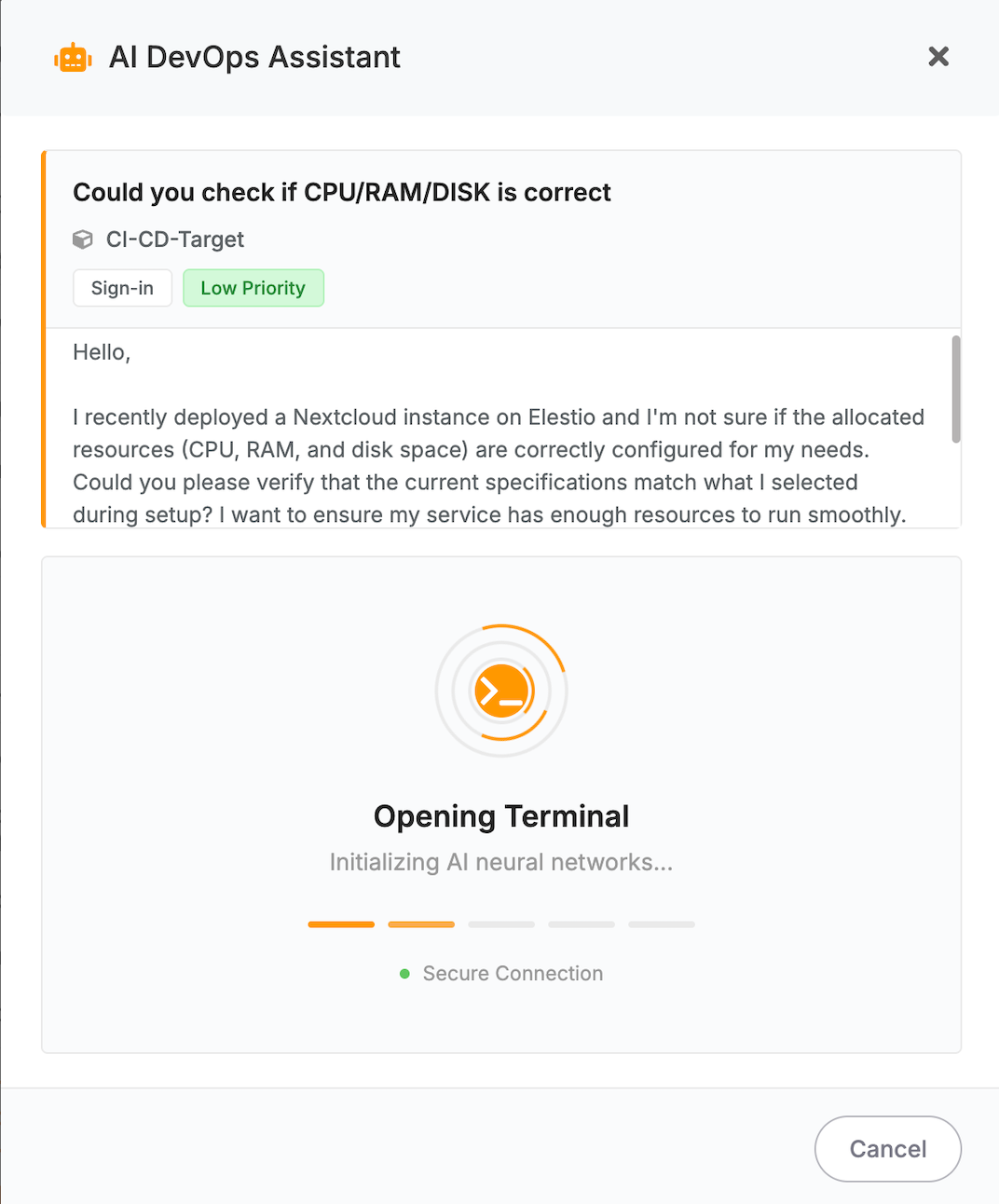Click the orange robot assistant icon
The image size is (999, 1204).
pyautogui.click(x=73, y=58)
